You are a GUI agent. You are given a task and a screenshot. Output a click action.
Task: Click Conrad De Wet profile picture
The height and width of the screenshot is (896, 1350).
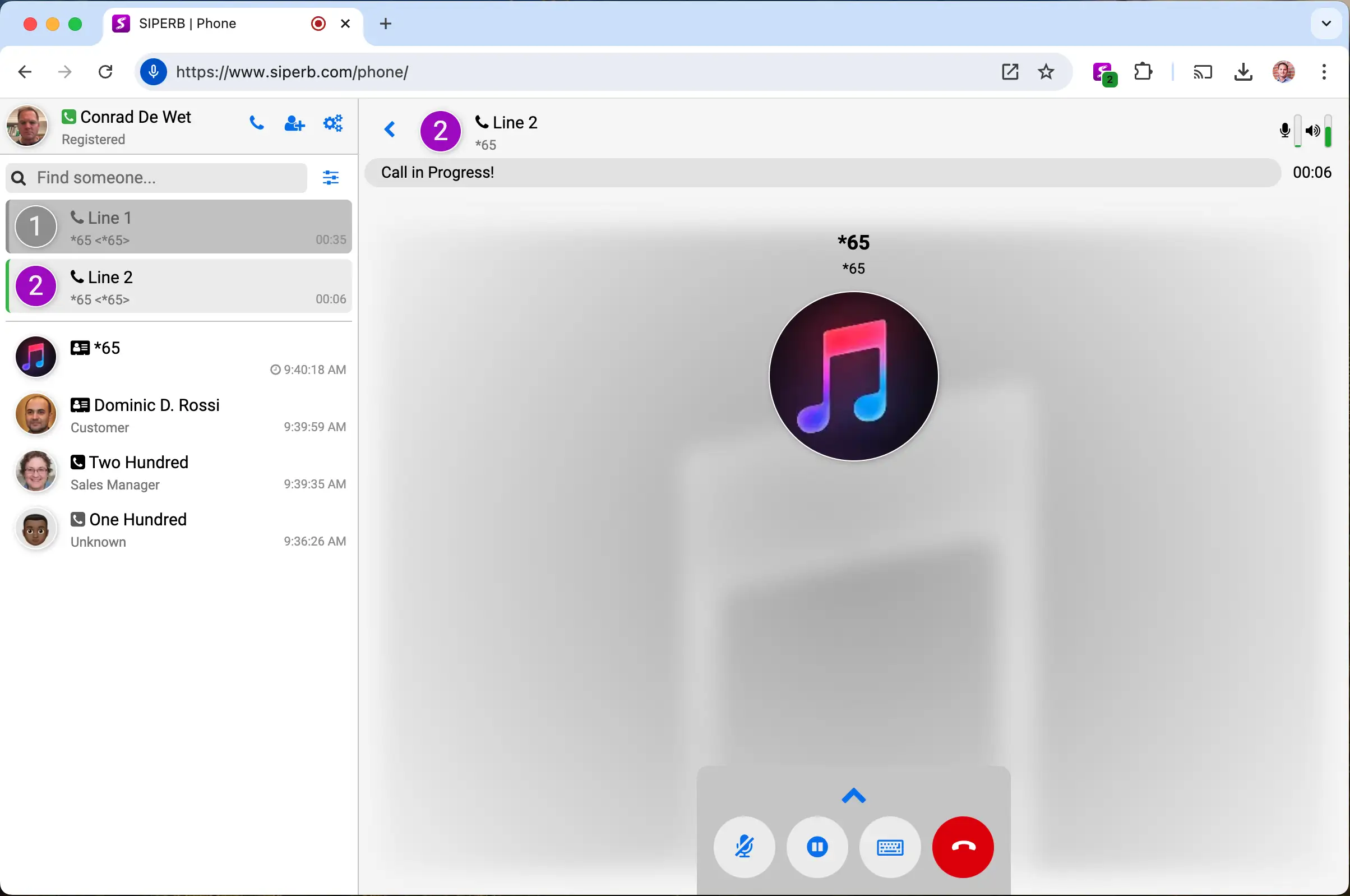[27, 126]
